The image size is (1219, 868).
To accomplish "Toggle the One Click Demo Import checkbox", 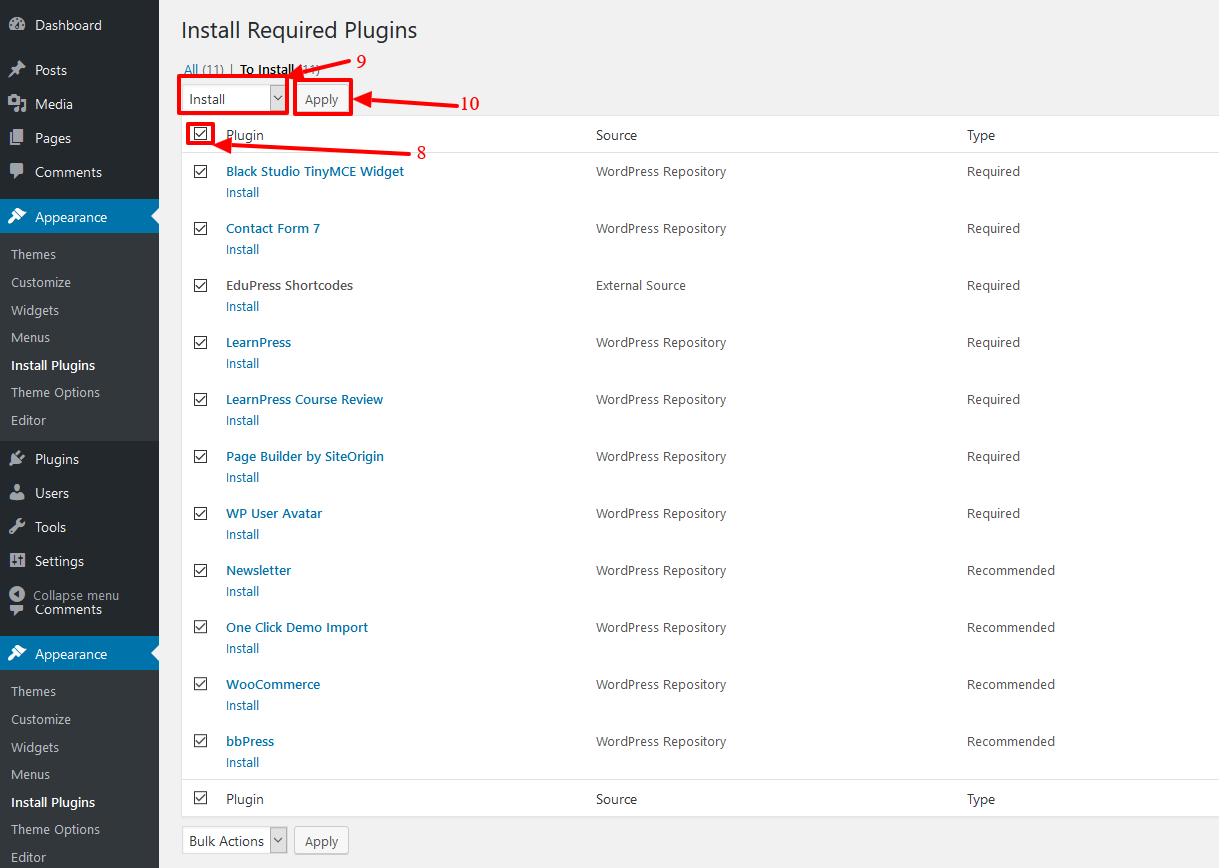I will (x=201, y=627).
